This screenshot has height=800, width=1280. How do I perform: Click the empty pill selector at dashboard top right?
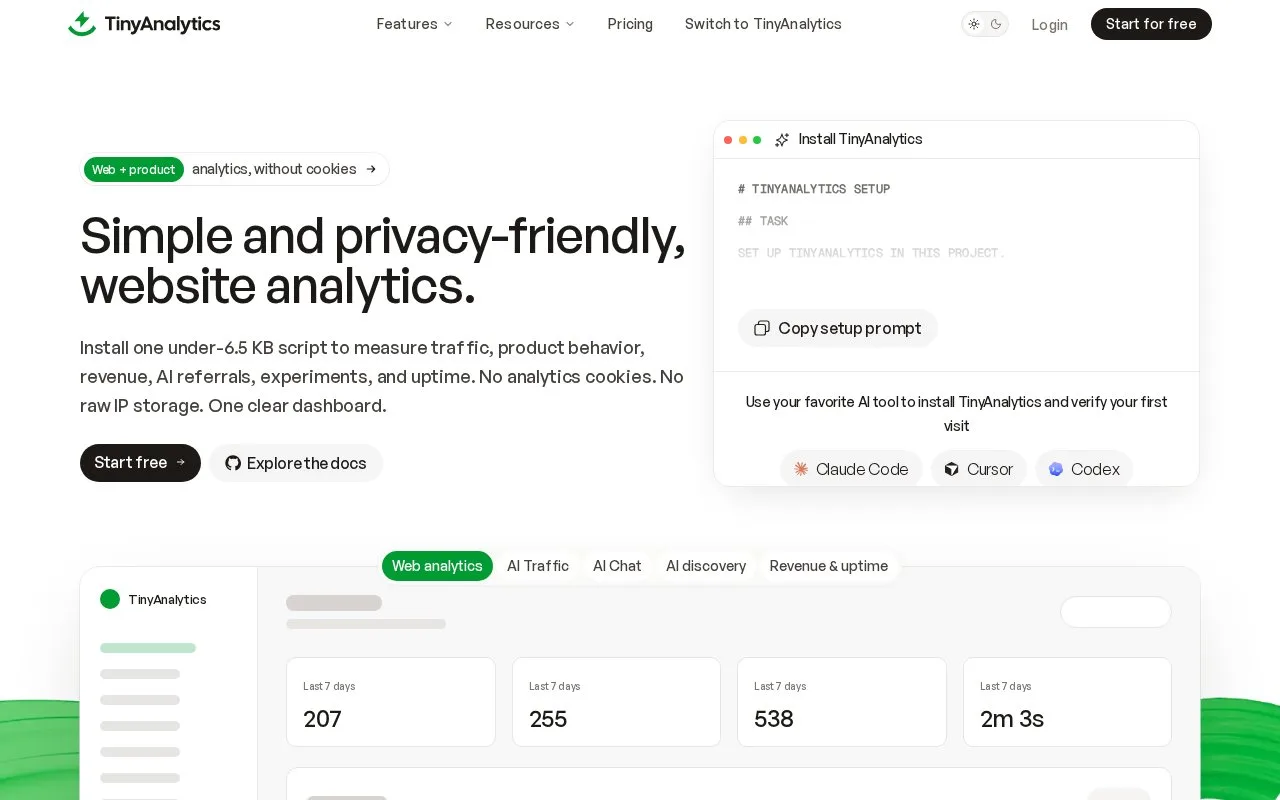pyautogui.click(x=1116, y=612)
